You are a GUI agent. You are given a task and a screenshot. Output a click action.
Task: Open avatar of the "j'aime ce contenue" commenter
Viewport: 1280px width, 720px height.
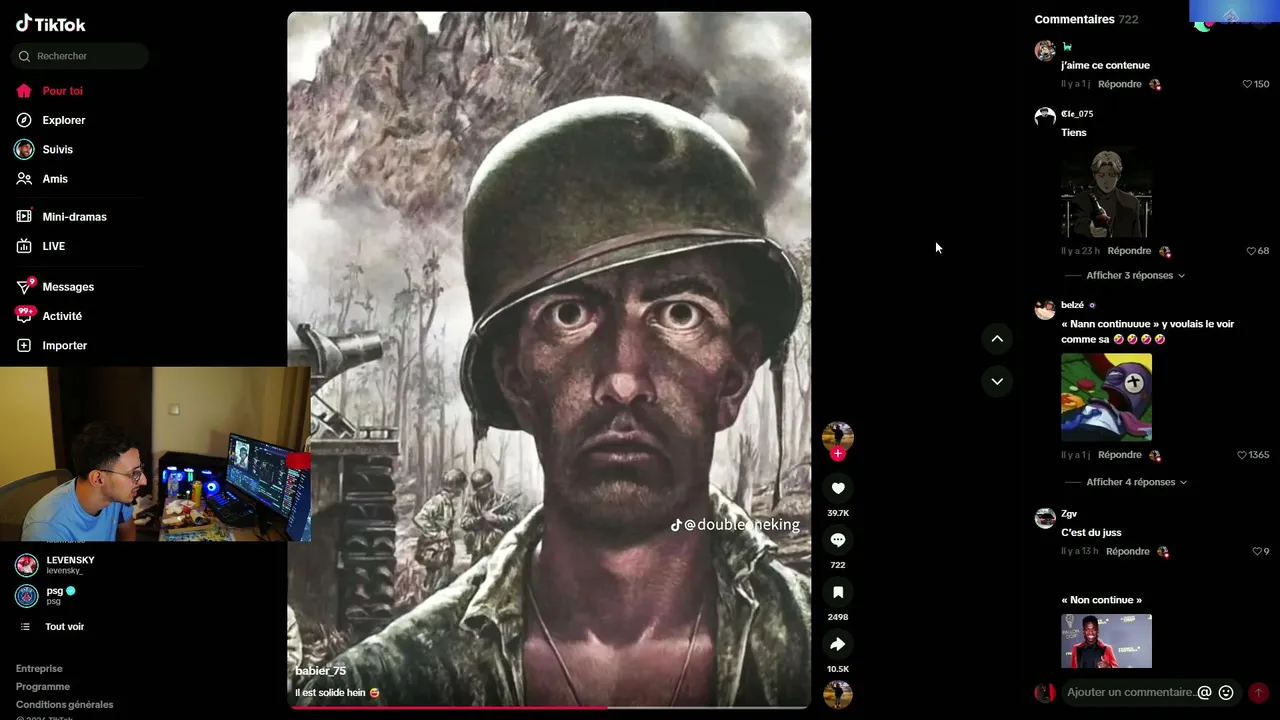coord(1045,50)
